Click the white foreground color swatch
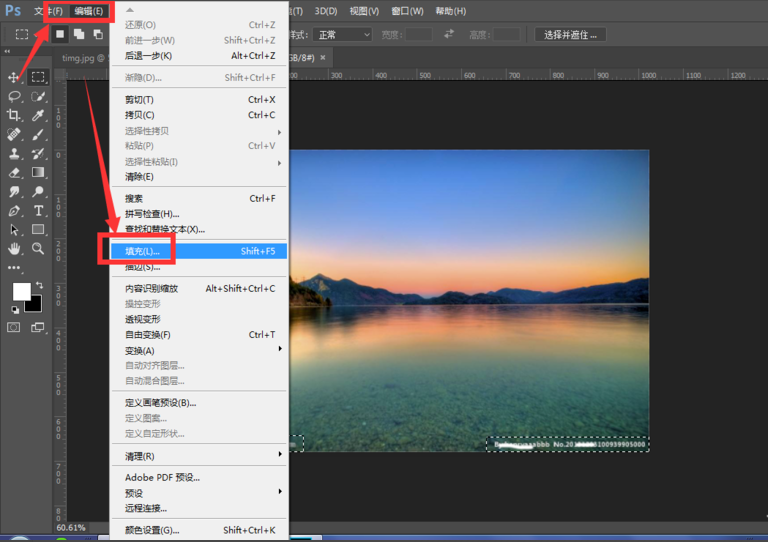The image size is (768, 542). pos(20,291)
